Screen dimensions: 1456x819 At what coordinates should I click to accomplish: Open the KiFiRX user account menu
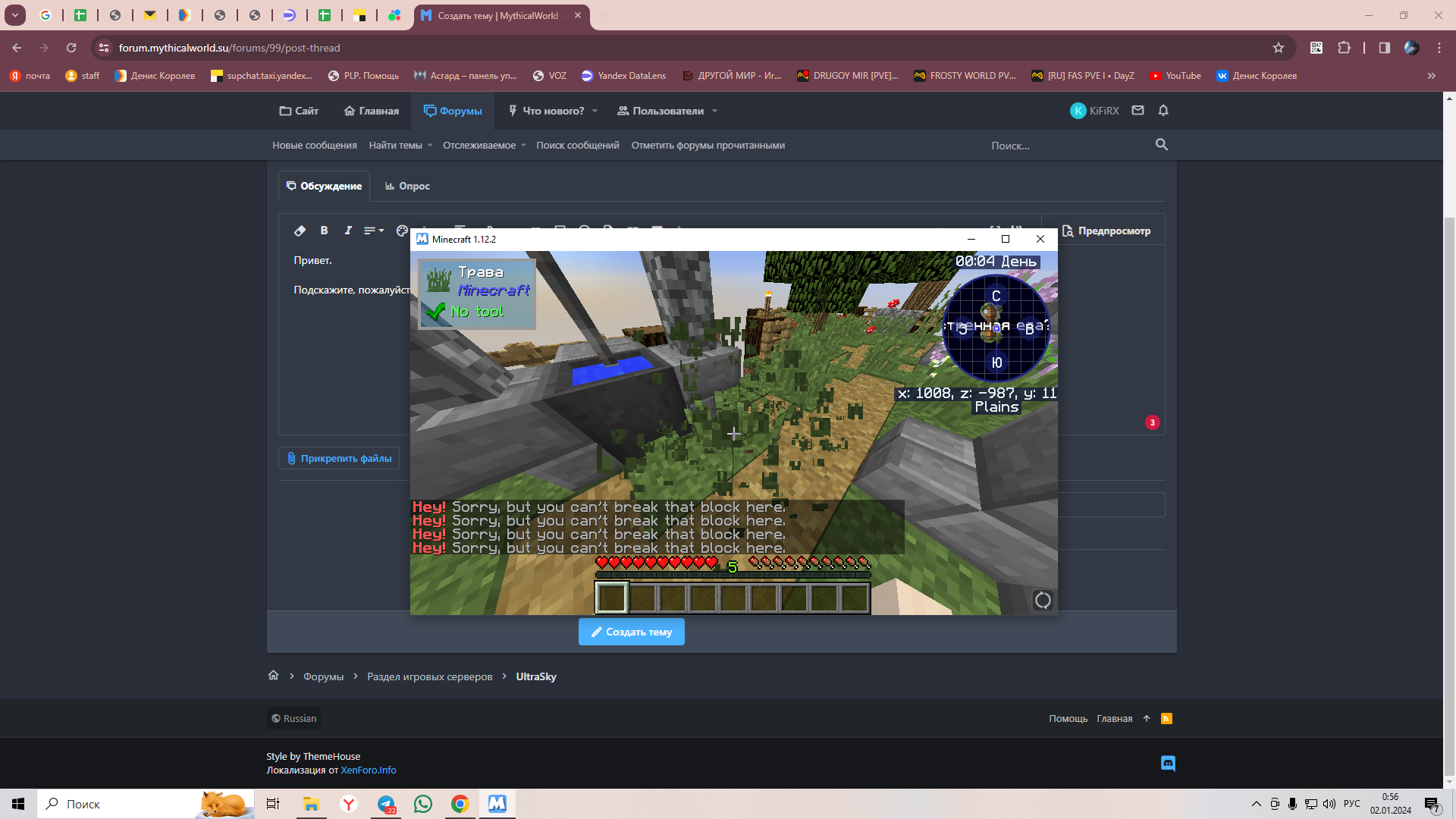1094,111
